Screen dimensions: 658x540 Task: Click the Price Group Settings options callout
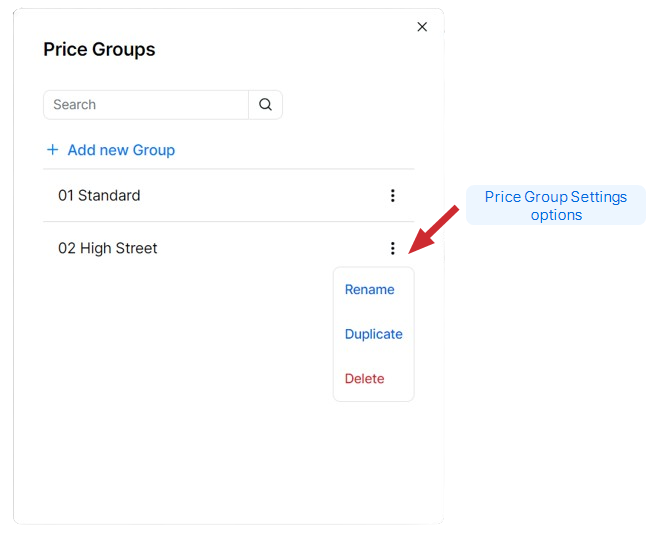pos(556,205)
